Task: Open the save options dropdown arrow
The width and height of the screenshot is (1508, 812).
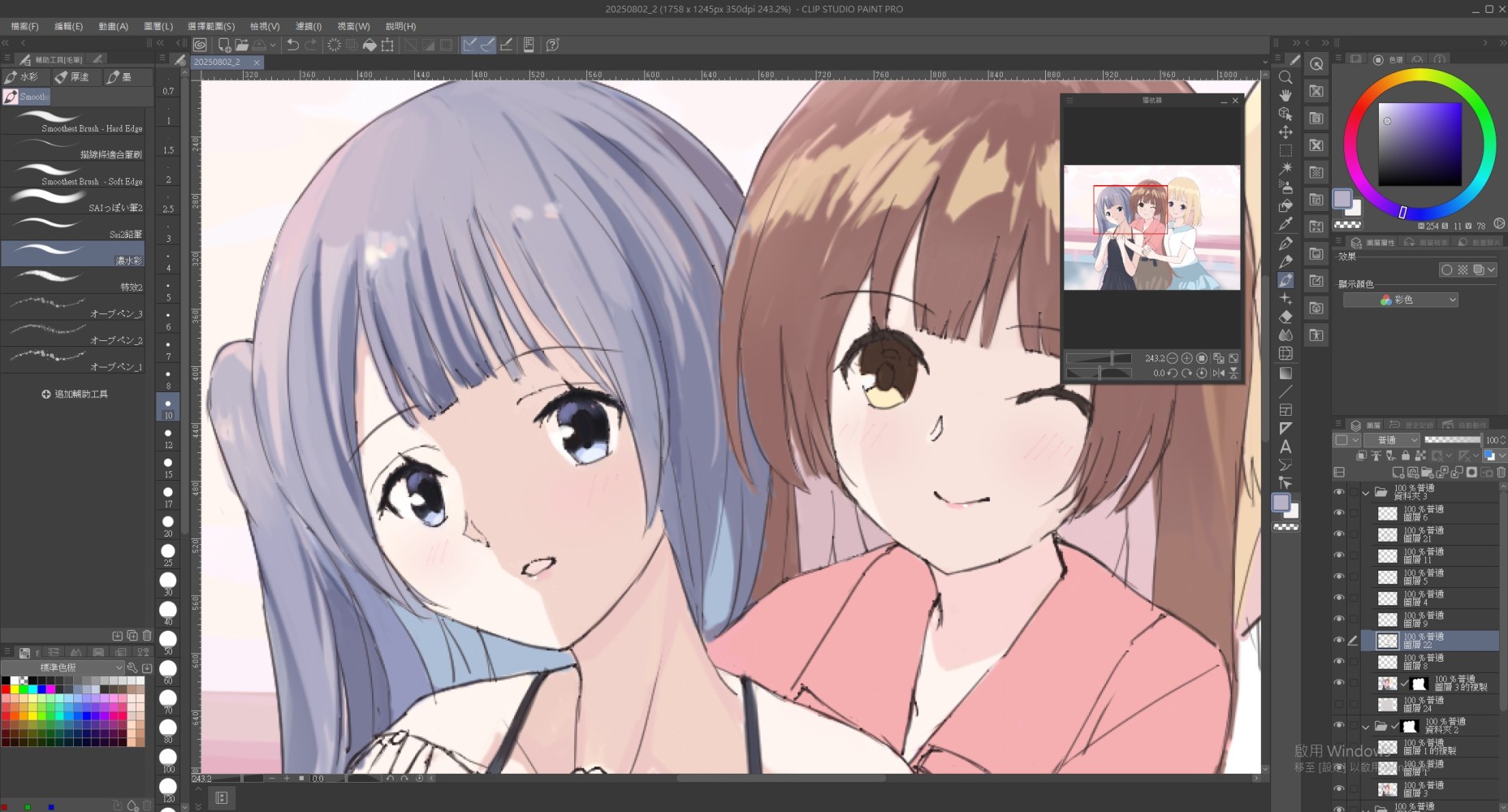Action: pyautogui.click(x=273, y=45)
